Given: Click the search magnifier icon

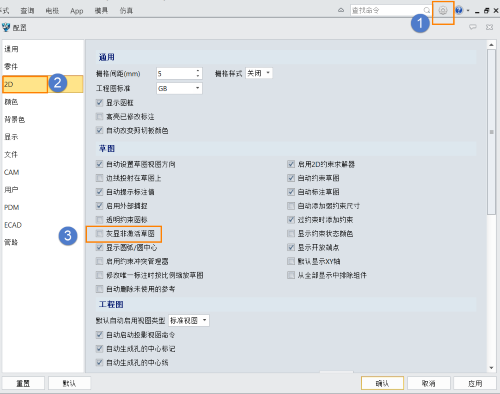Looking at the screenshot, I should 427,10.
